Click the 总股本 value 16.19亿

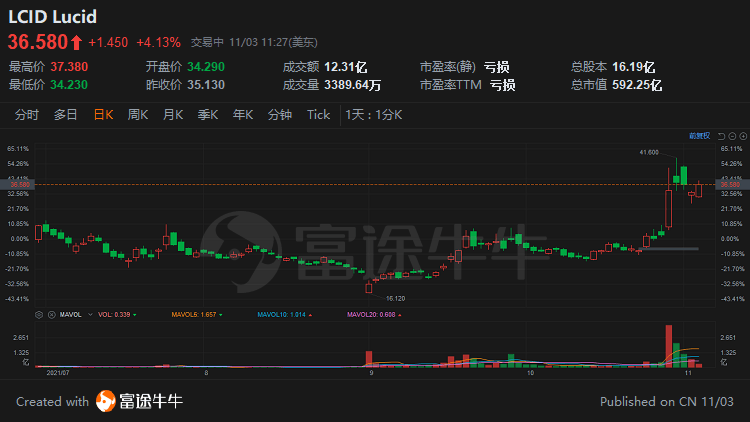(x=634, y=67)
